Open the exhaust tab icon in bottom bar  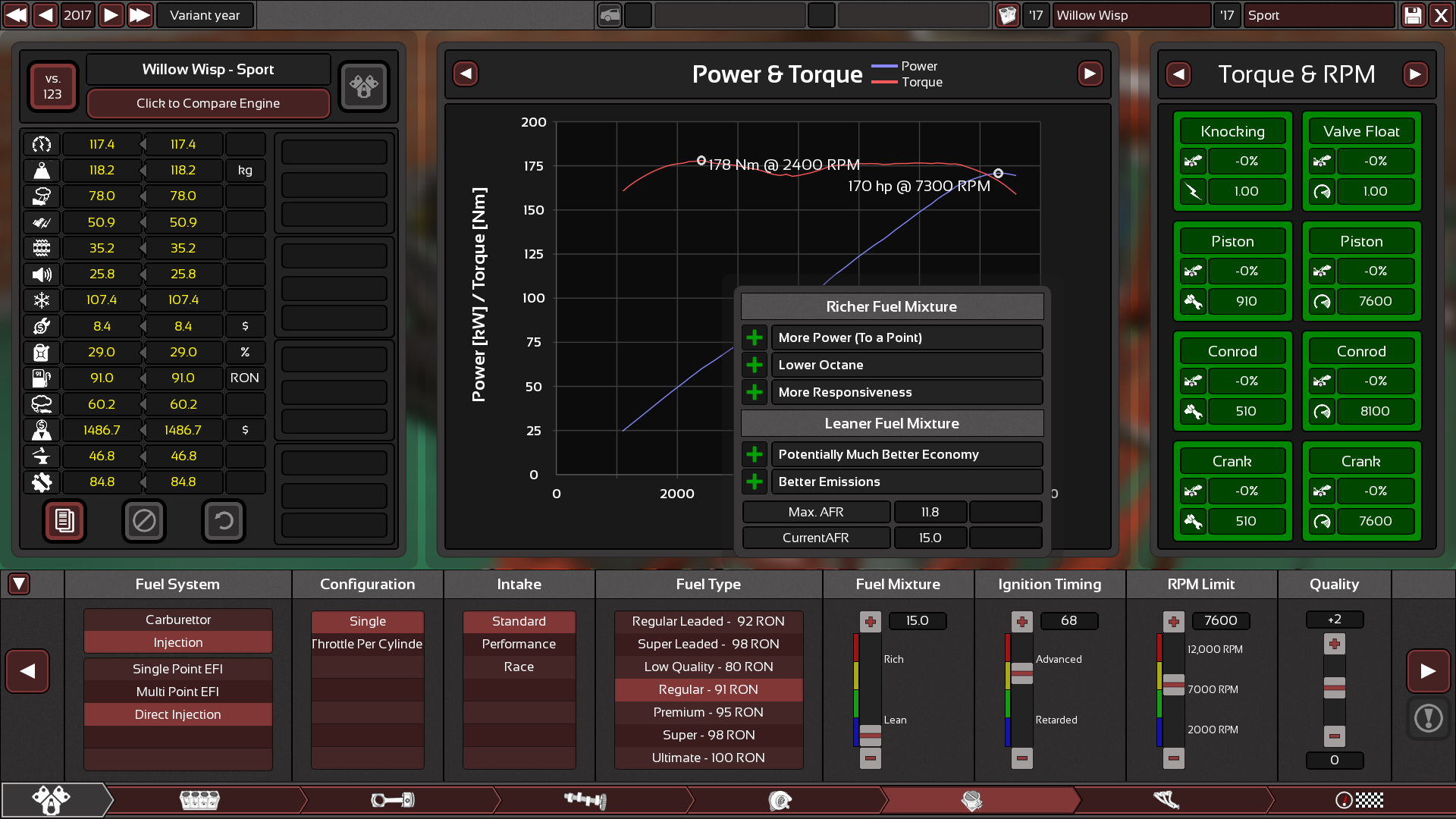[1166, 800]
